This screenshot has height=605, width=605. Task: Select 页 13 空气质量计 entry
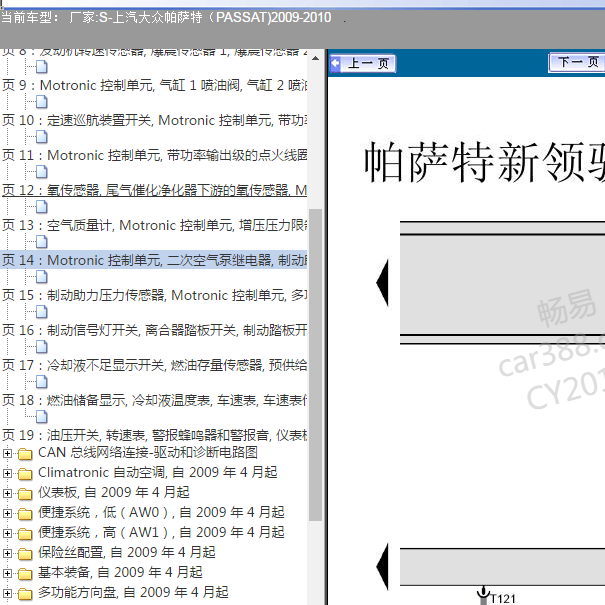(x=154, y=225)
